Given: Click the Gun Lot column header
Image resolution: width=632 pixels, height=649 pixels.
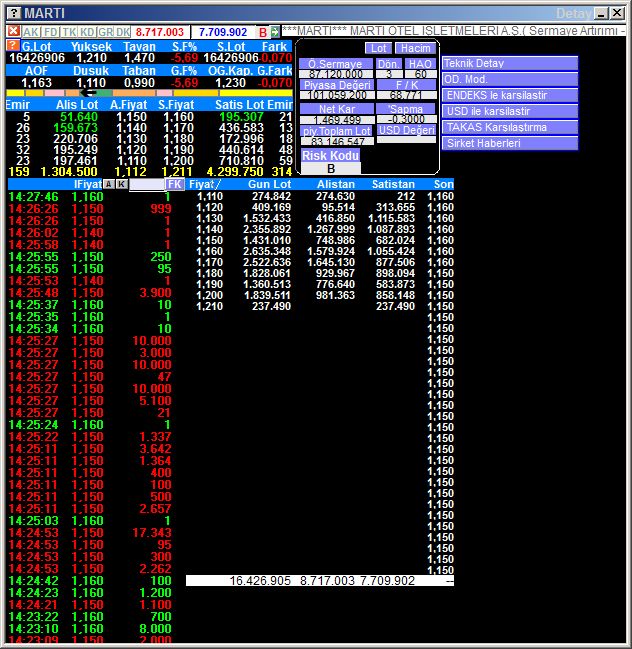Looking at the screenshot, I should [x=269, y=184].
